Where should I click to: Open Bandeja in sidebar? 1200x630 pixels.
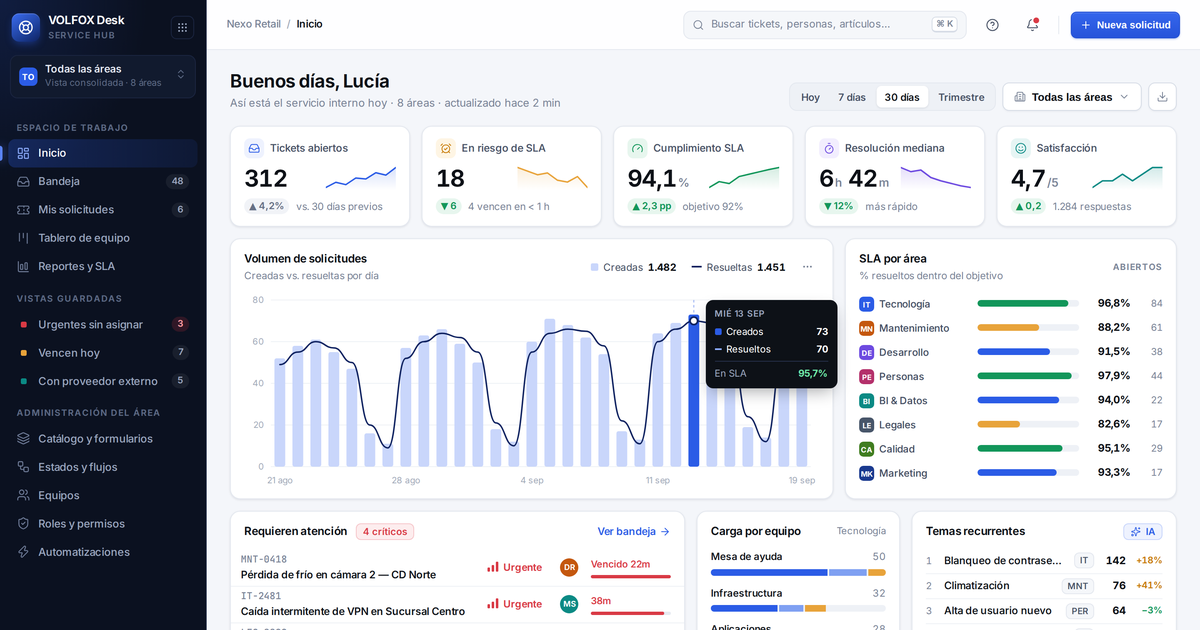pos(103,181)
